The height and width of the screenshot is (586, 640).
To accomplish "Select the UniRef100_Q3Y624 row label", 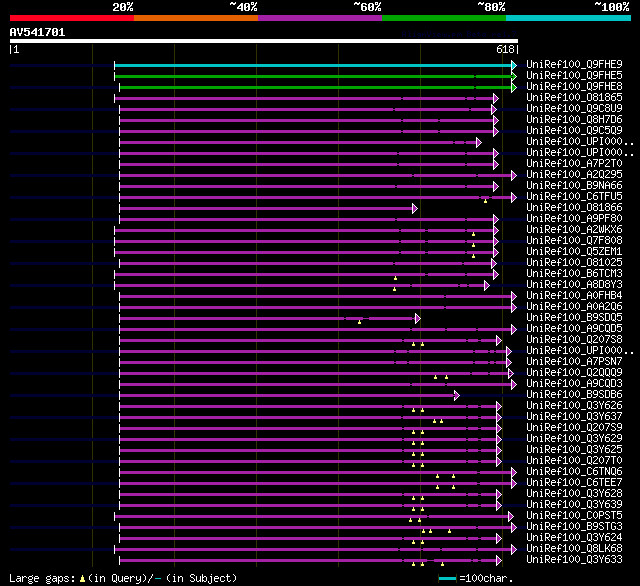I will click(x=574, y=538).
